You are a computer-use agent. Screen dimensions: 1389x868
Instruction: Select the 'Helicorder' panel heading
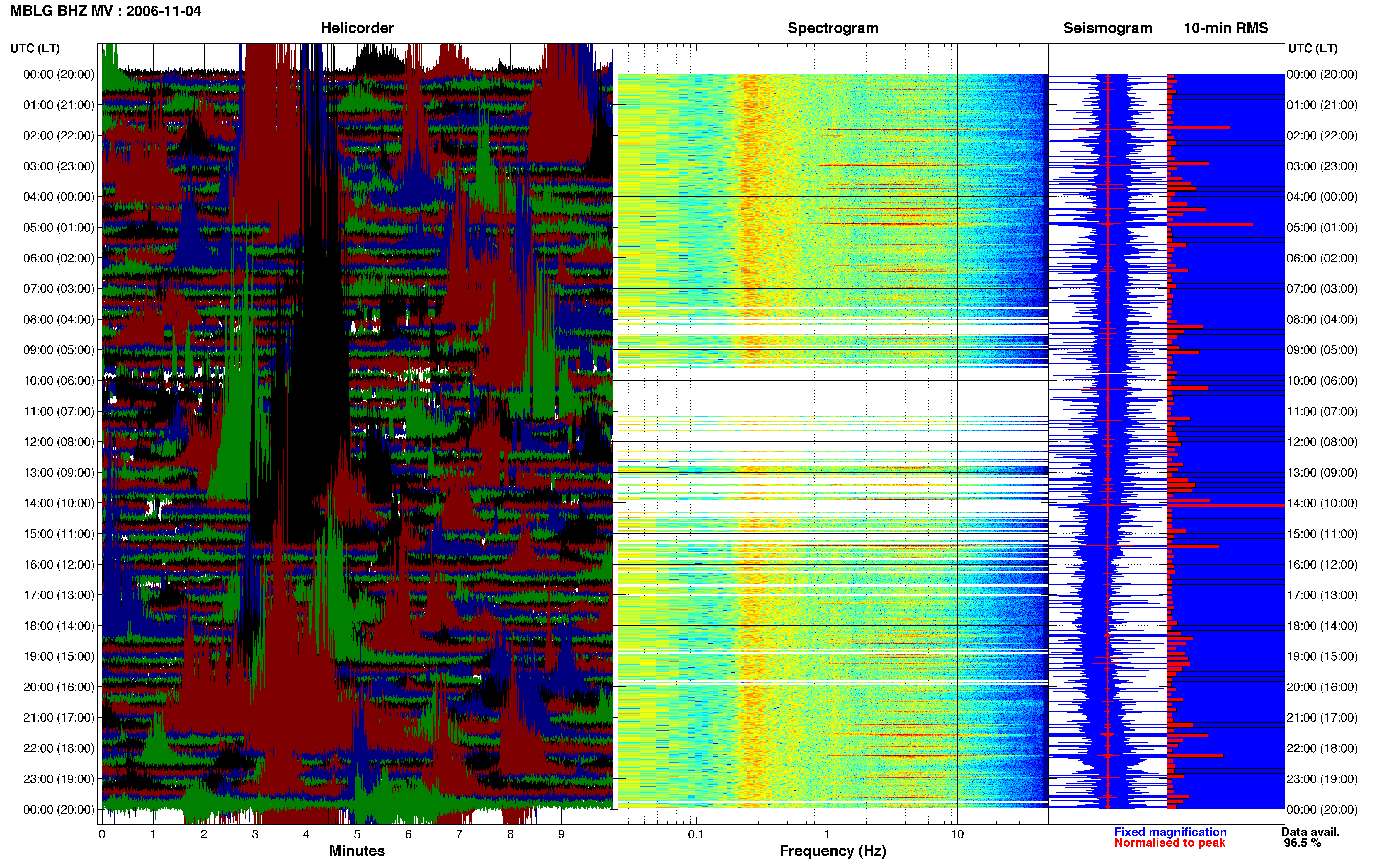(x=357, y=28)
